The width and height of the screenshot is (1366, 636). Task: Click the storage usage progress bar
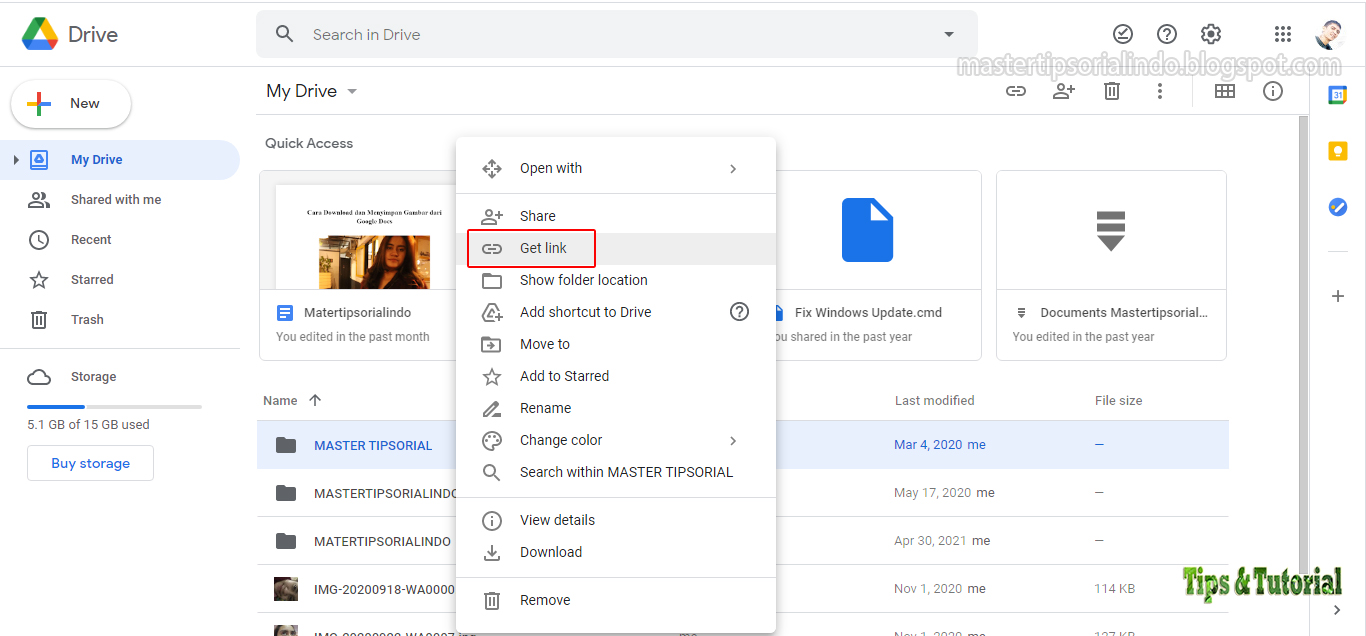(x=114, y=406)
